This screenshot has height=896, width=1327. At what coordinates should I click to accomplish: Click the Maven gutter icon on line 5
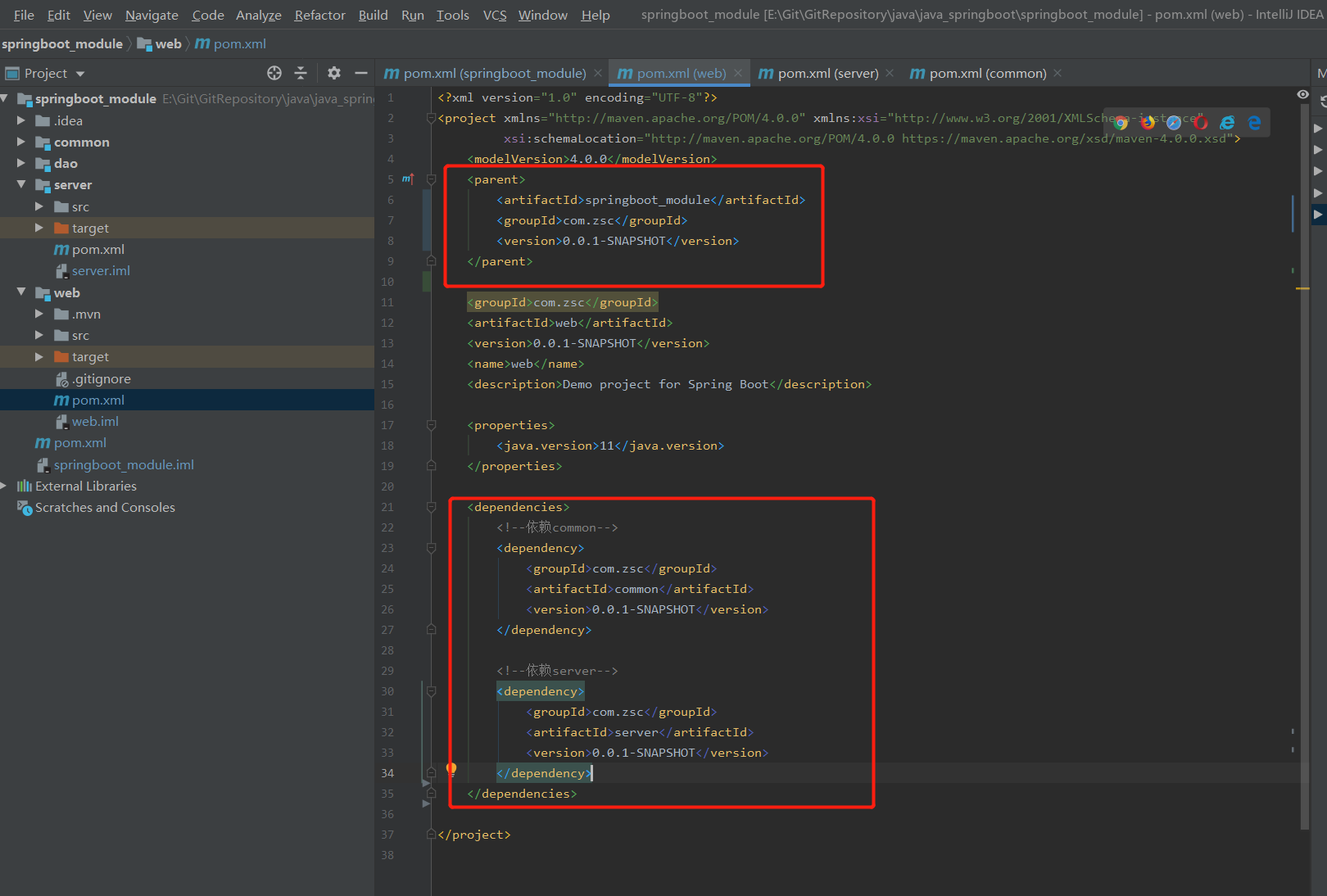click(407, 179)
